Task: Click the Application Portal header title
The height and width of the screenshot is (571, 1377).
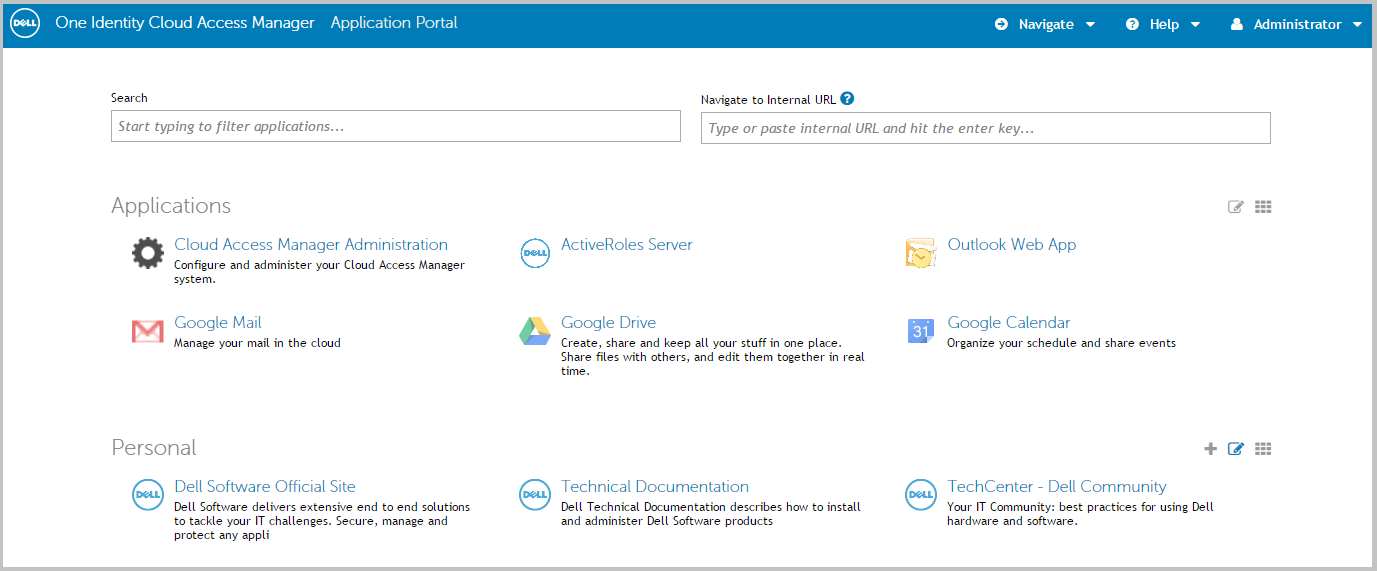Action: tap(394, 23)
